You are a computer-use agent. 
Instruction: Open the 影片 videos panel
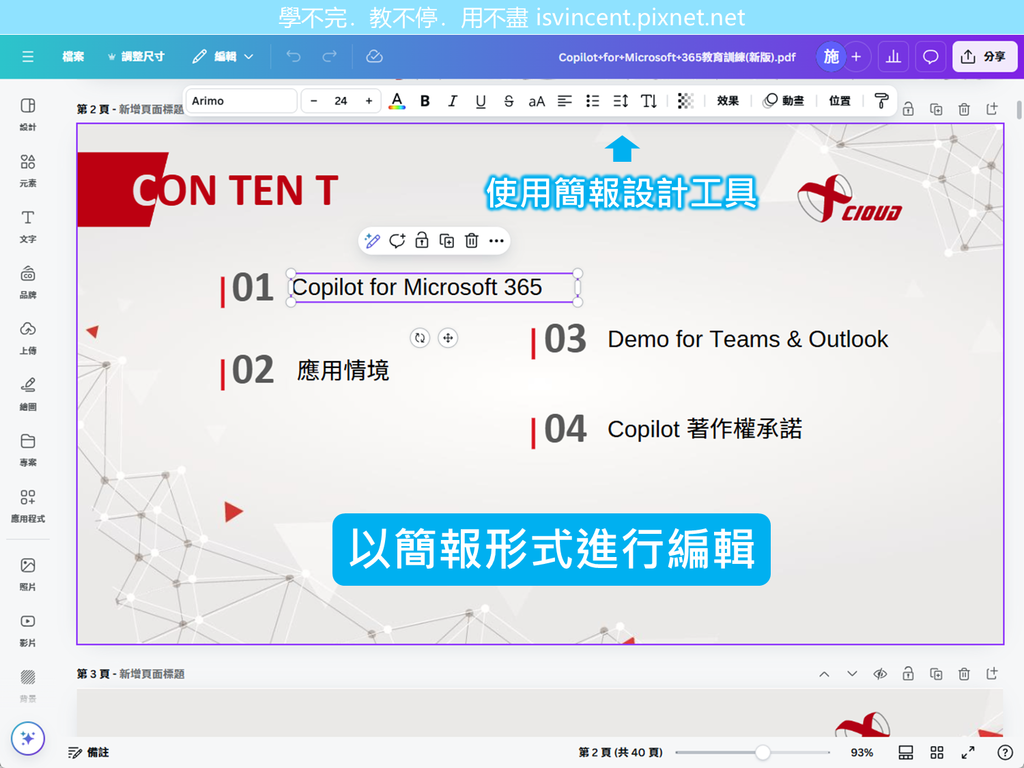pos(27,630)
